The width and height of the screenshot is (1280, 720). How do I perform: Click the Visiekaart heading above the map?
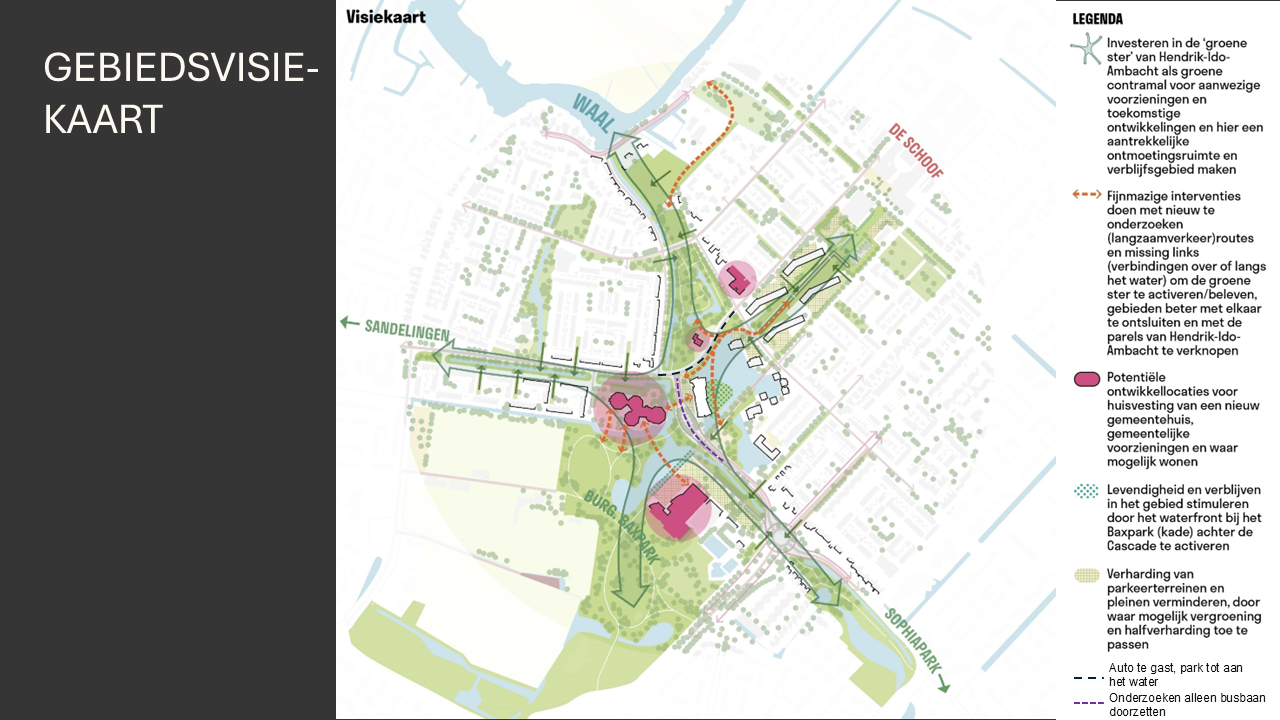click(x=385, y=16)
